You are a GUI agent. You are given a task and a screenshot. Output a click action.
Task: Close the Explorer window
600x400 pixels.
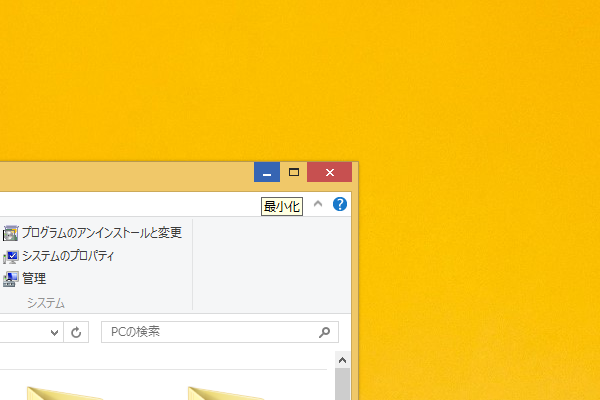329,172
